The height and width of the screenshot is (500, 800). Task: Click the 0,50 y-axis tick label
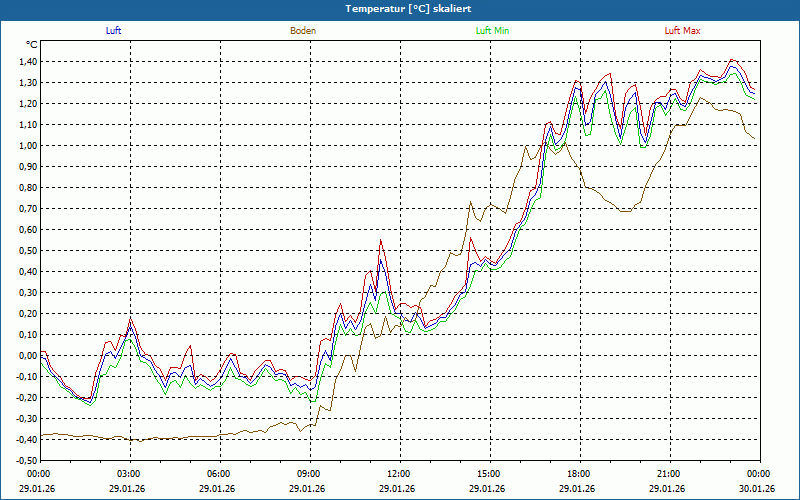pos(27,250)
